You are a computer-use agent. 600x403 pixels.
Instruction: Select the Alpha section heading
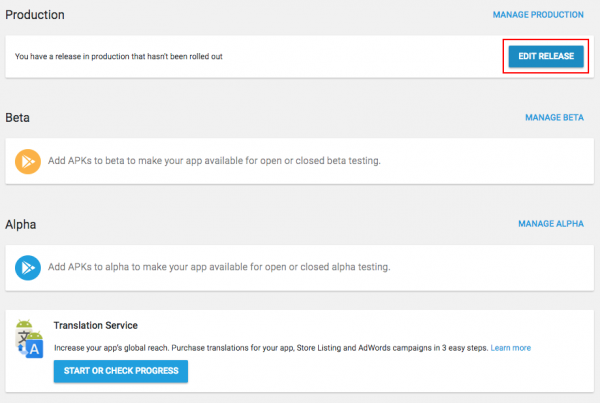pos(21,225)
